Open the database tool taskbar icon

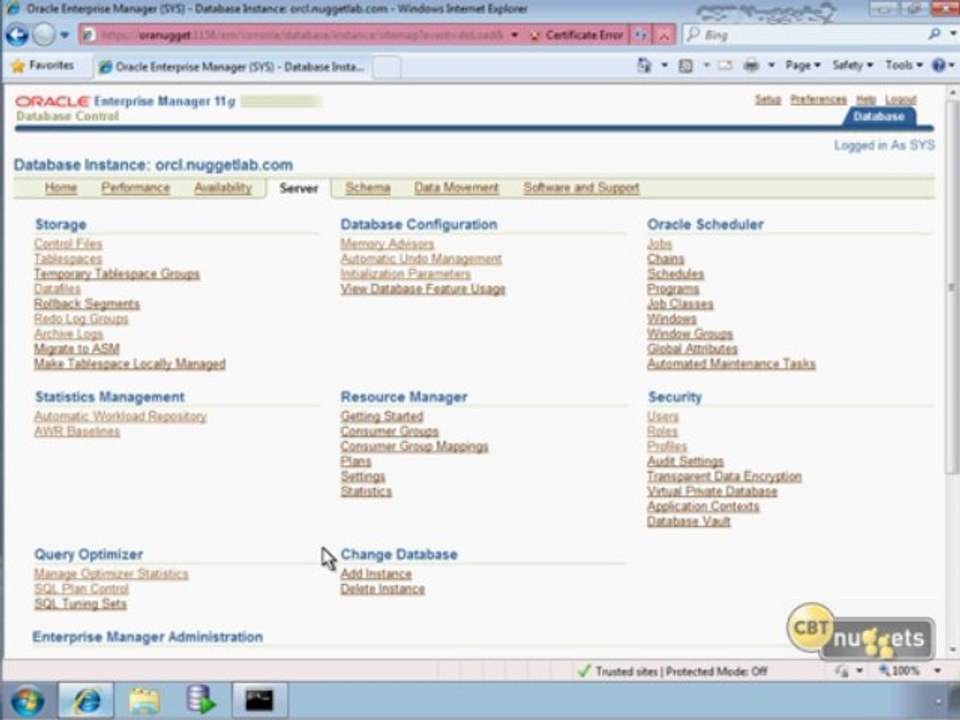[x=201, y=700]
